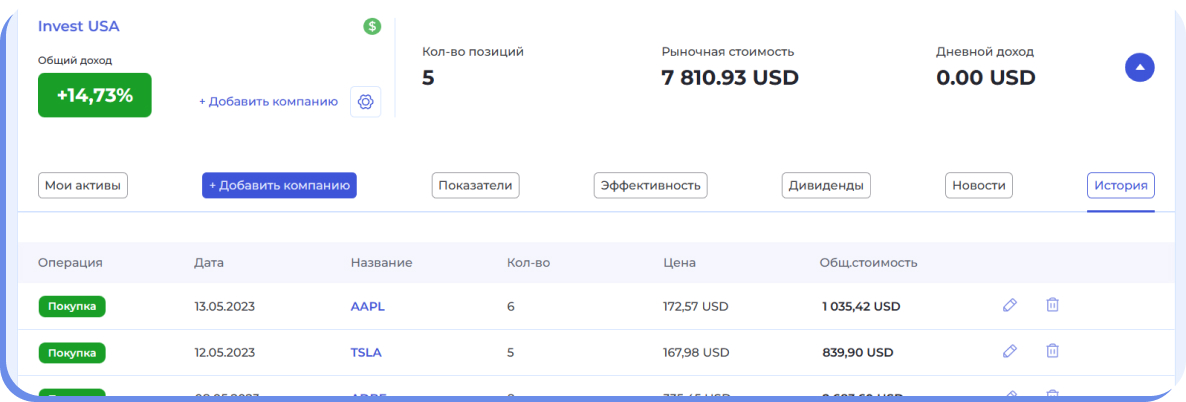Open the Показатели tab

pyautogui.click(x=475, y=185)
